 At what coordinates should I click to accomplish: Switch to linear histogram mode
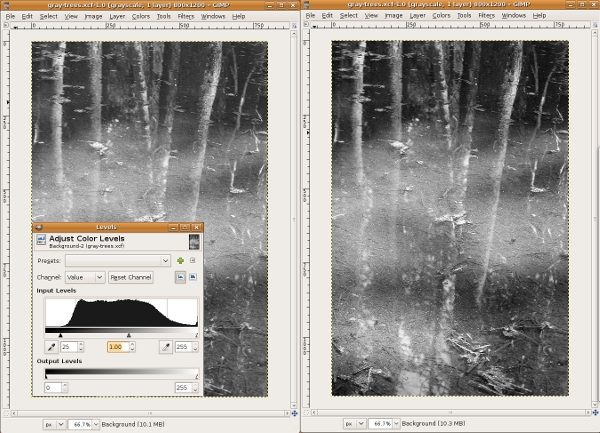(180, 277)
